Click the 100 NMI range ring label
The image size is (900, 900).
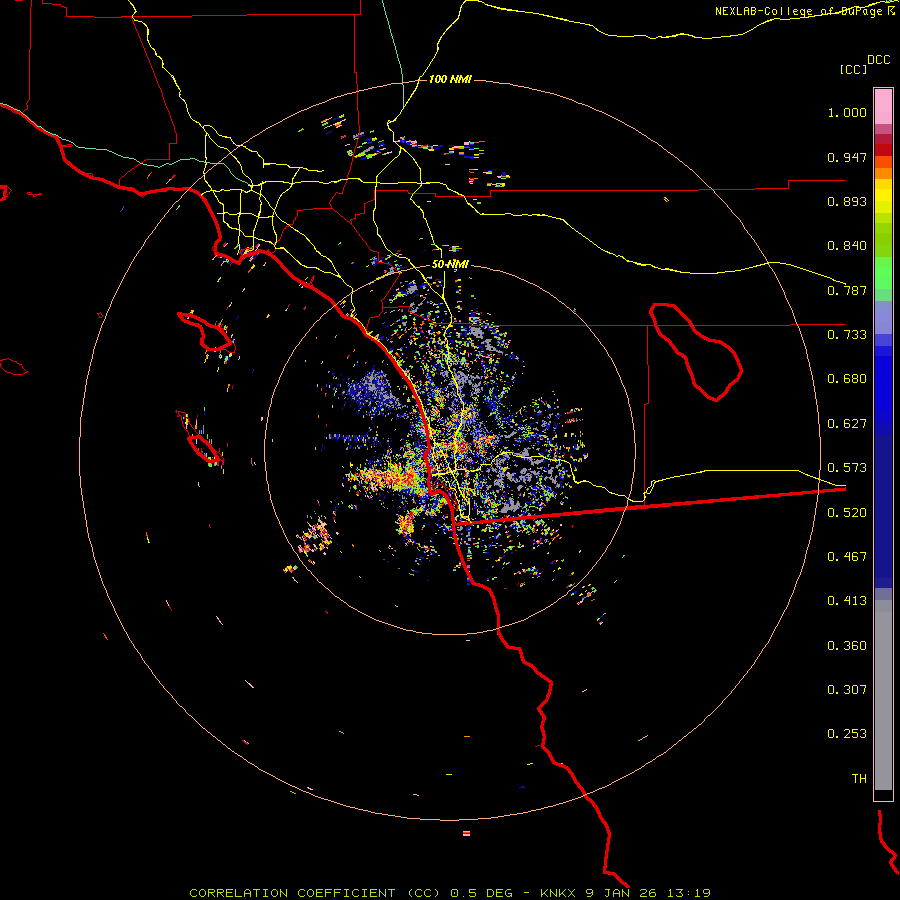450,79
